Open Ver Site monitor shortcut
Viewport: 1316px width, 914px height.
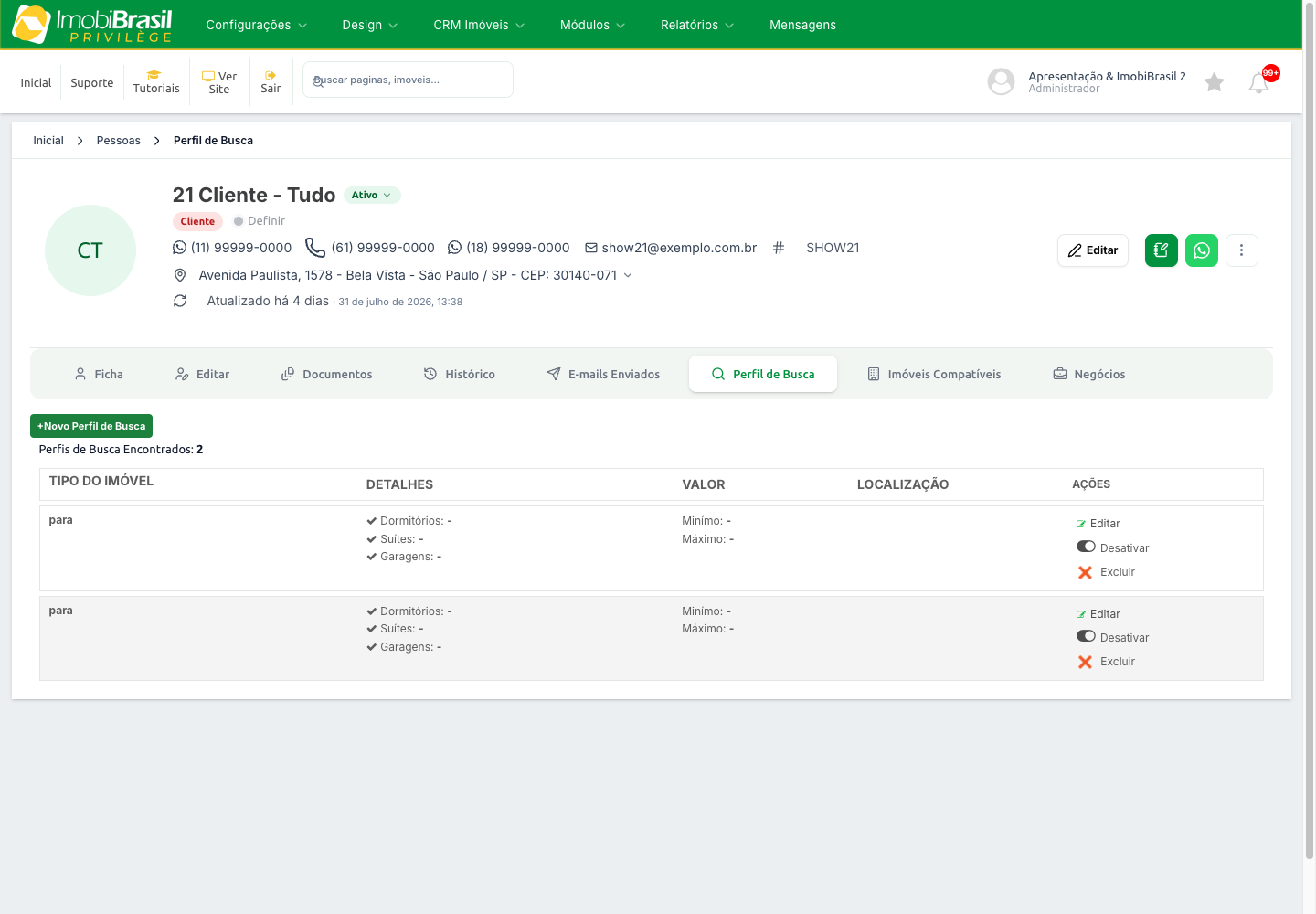(x=219, y=82)
